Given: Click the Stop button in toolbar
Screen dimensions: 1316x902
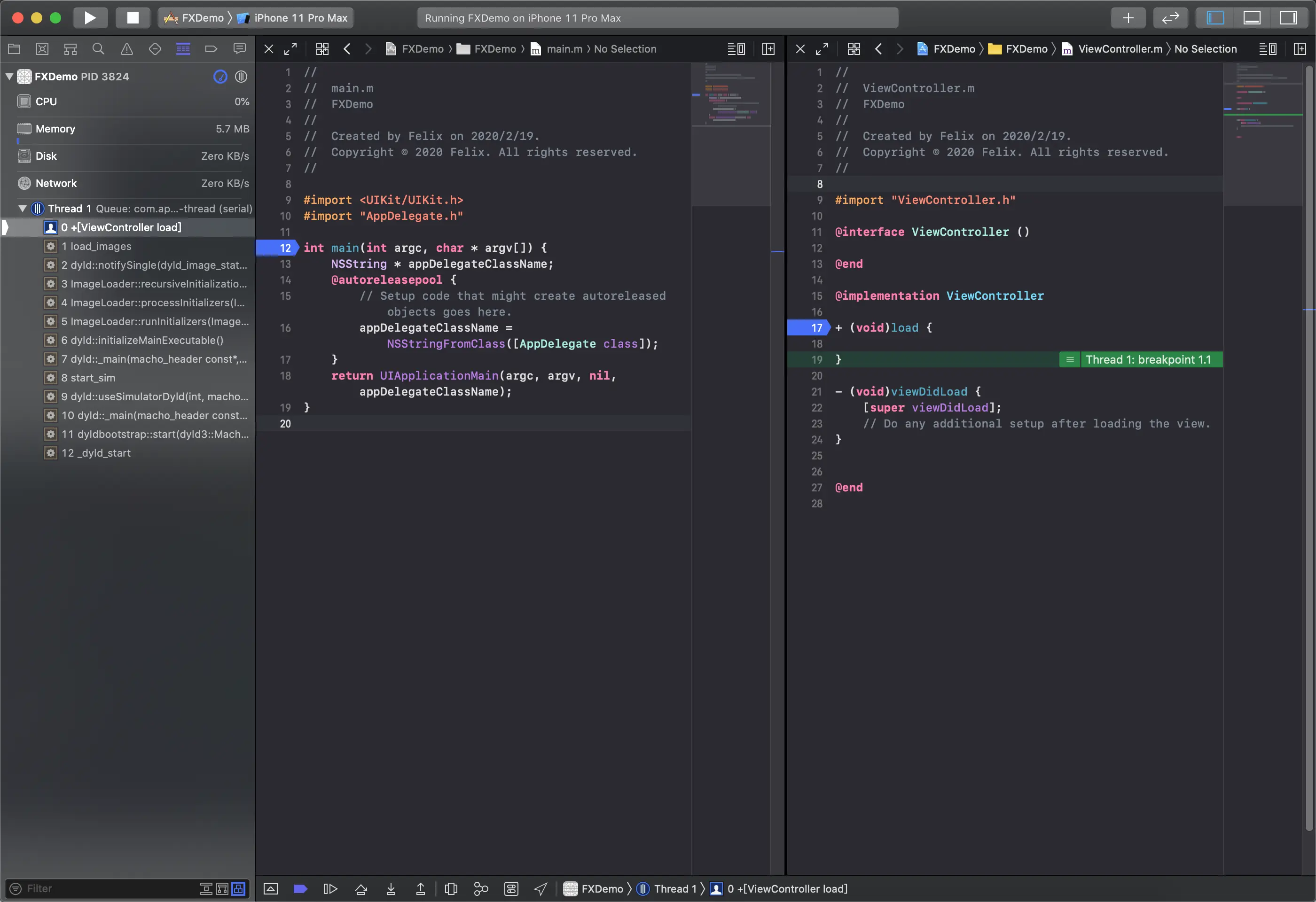Looking at the screenshot, I should [x=133, y=17].
